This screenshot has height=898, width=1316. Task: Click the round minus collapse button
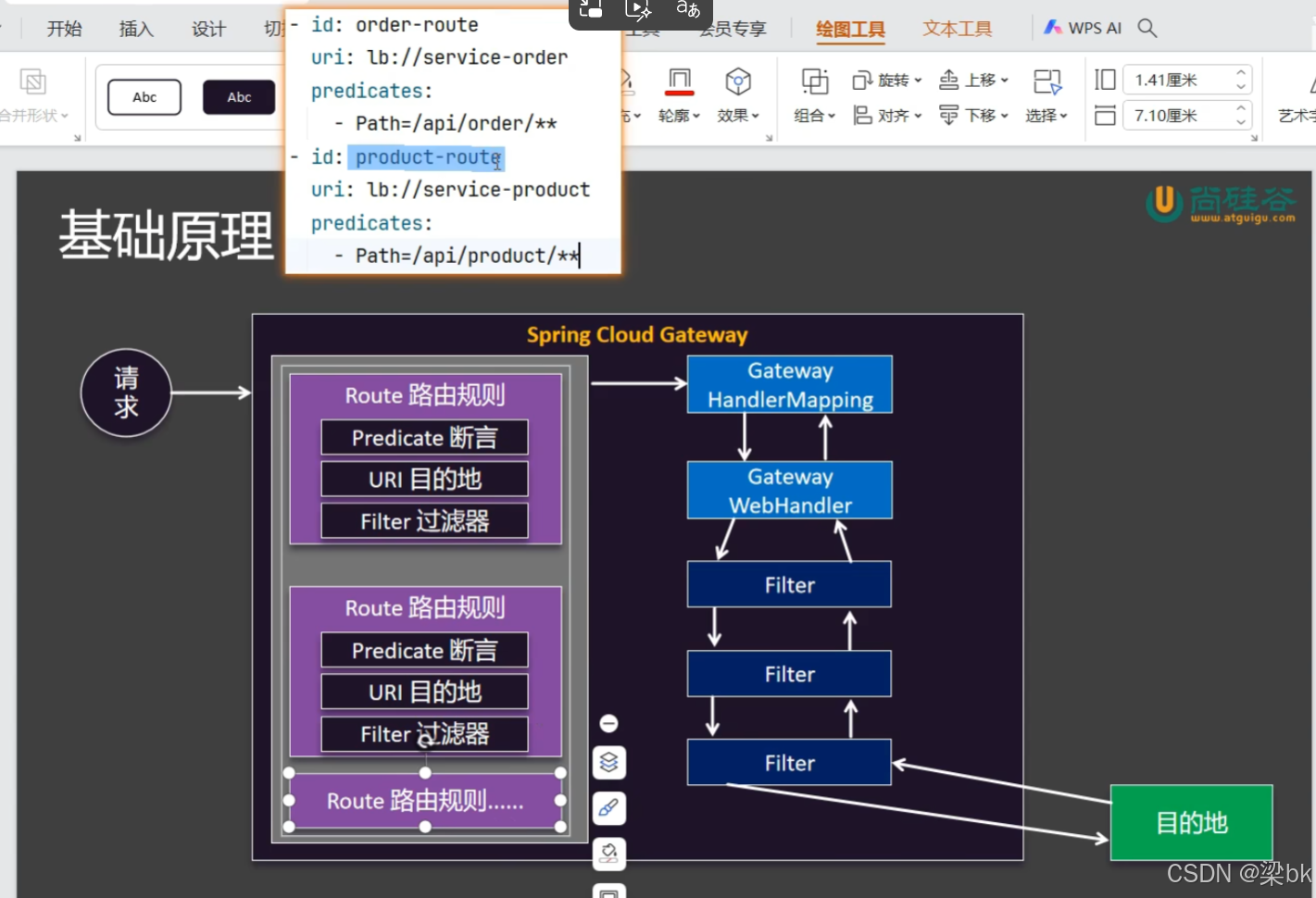tap(608, 723)
